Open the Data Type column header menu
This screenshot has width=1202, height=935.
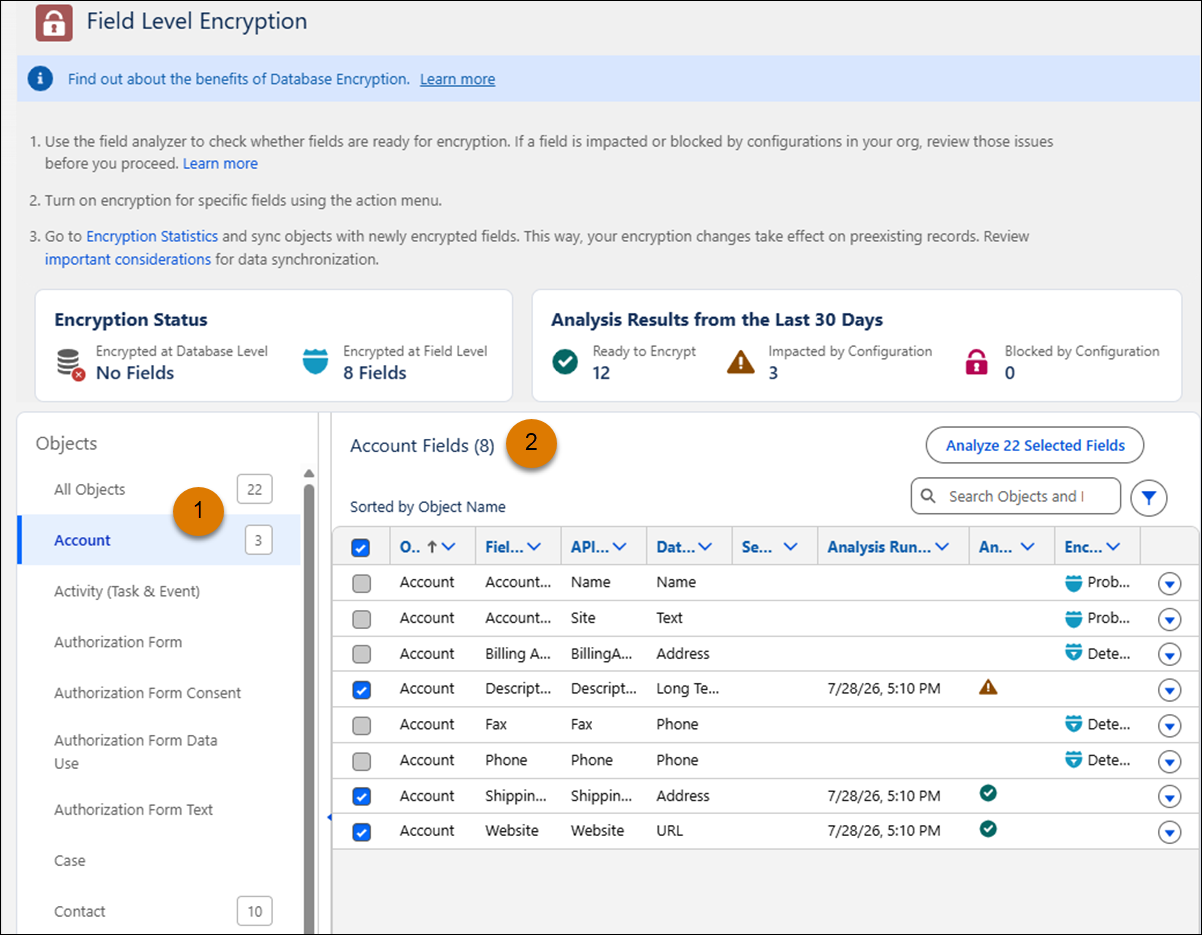[704, 547]
